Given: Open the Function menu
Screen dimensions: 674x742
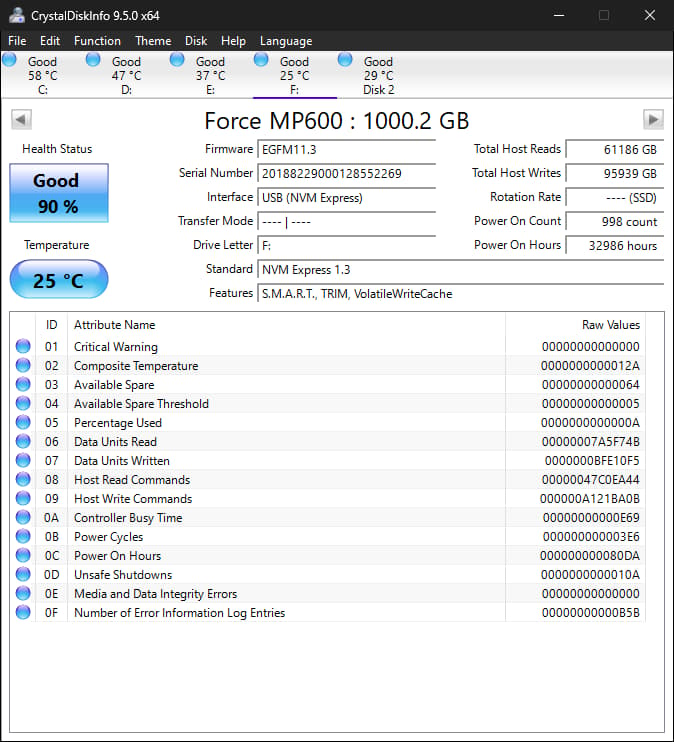Looking at the screenshot, I should point(97,41).
